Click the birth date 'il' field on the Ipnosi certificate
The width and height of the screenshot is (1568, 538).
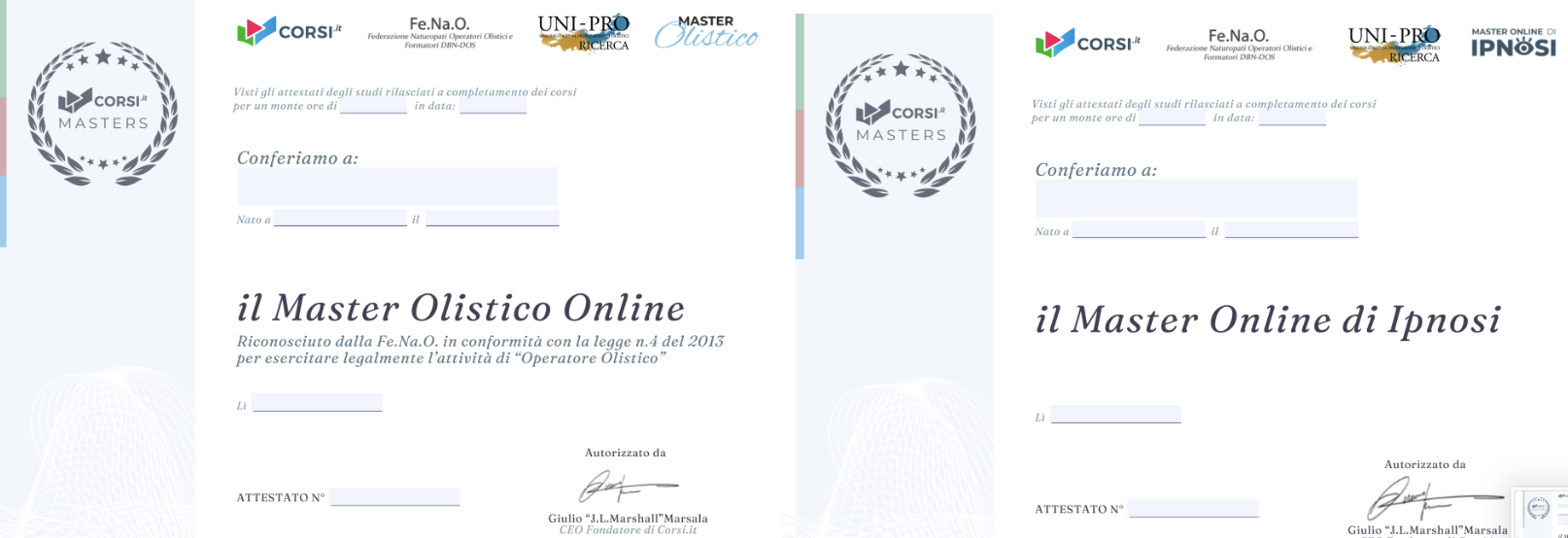point(1291,230)
